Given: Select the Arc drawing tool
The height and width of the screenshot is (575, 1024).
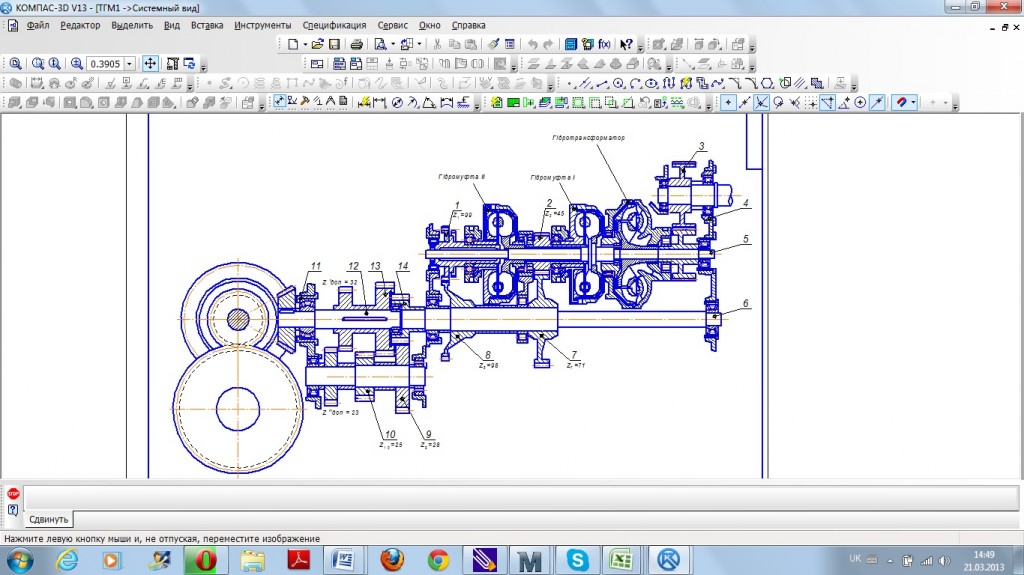Looking at the screenshot, I should (635, 84).
